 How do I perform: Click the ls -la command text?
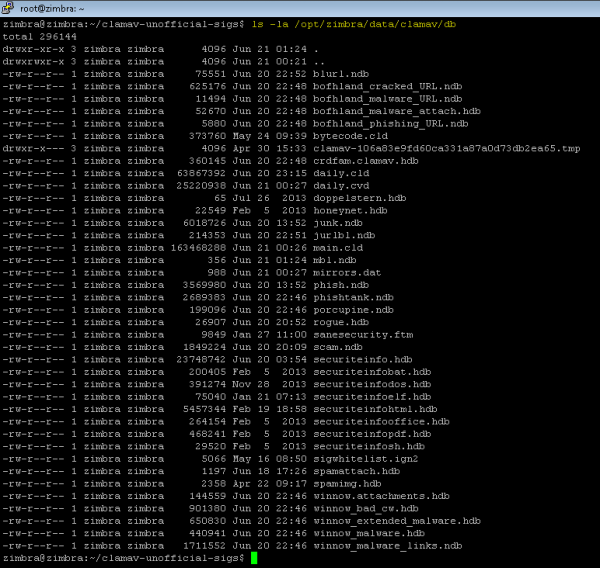(x=354, y=24)
